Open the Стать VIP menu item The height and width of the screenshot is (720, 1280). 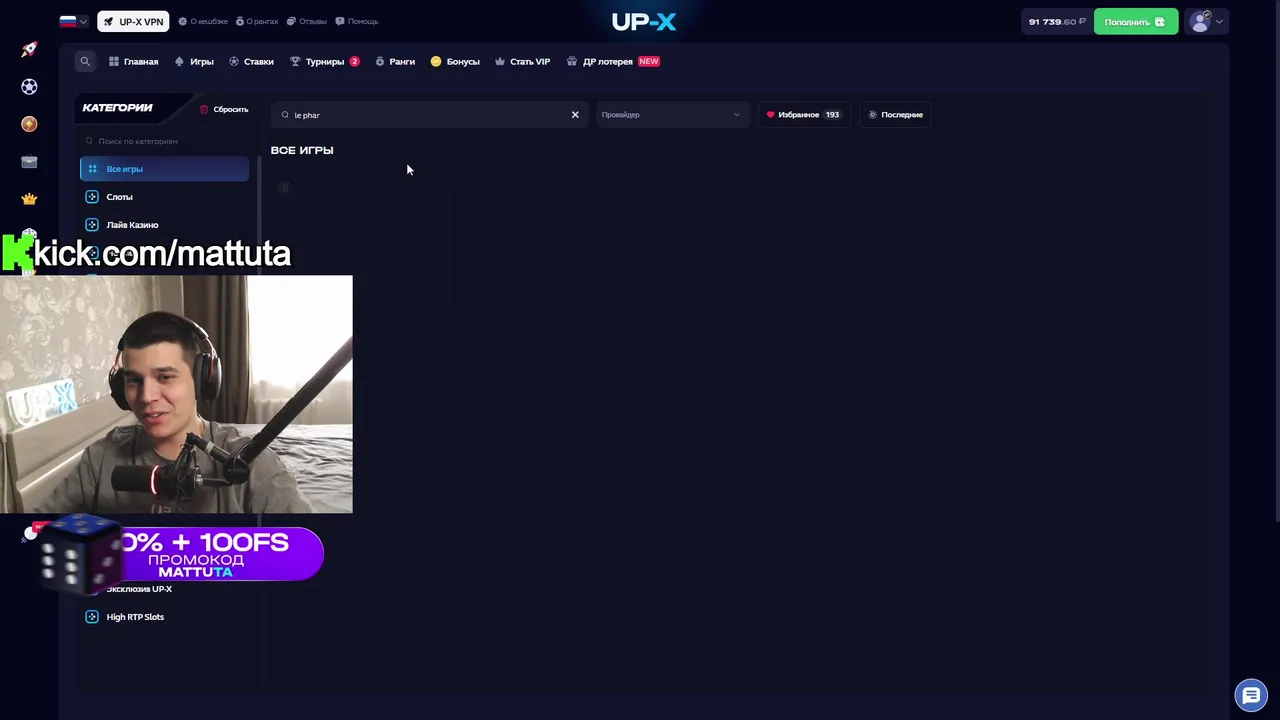(522, 62)
